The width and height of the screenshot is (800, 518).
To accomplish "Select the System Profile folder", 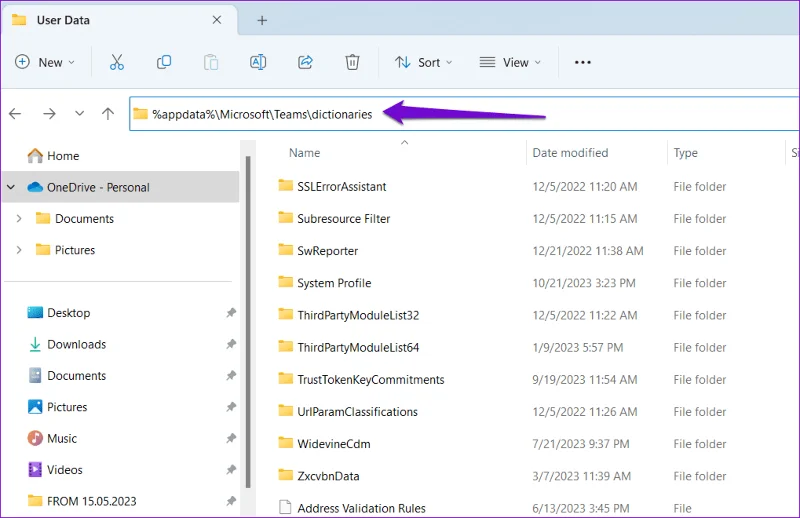I will 334,283.
